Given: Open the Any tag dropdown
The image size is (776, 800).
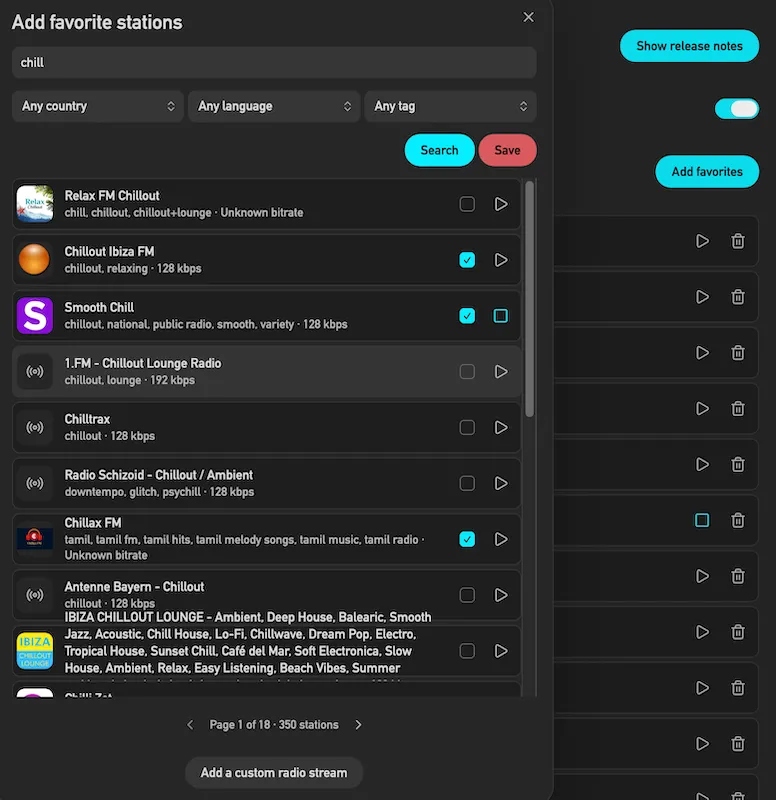Looking at the screenshot, I should click(x=450, y=106).
